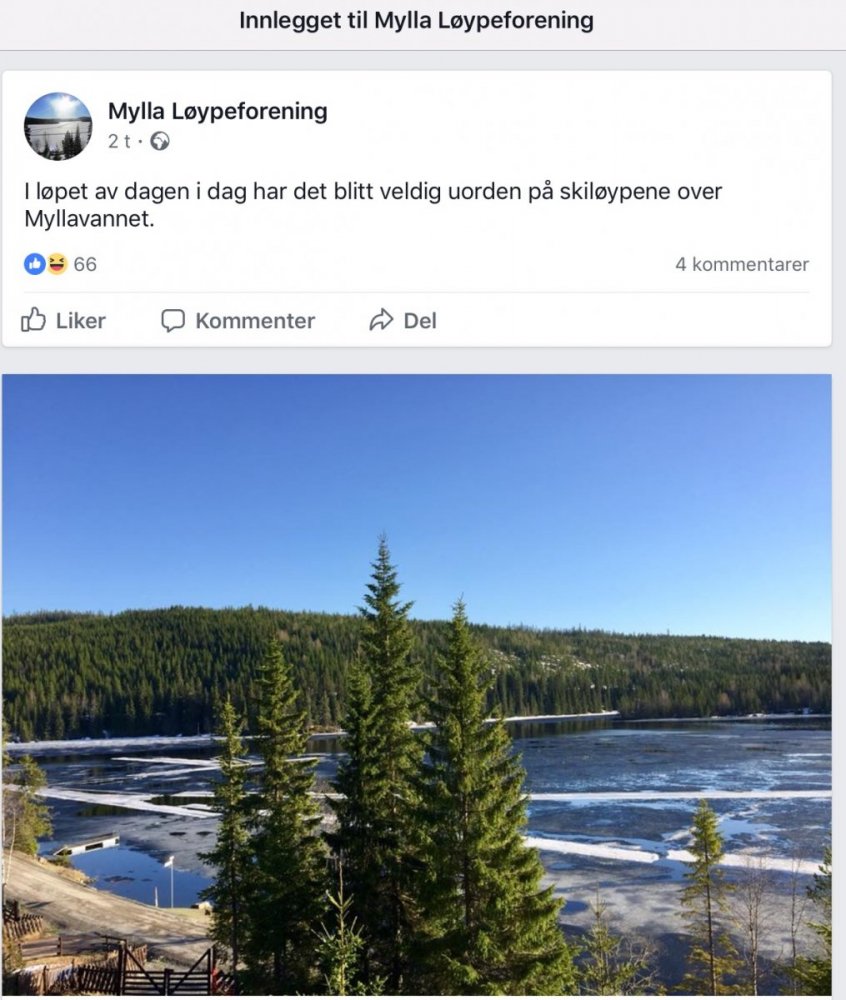View the 66 reactions count
846x1000 pixels.
coord(85,265)
